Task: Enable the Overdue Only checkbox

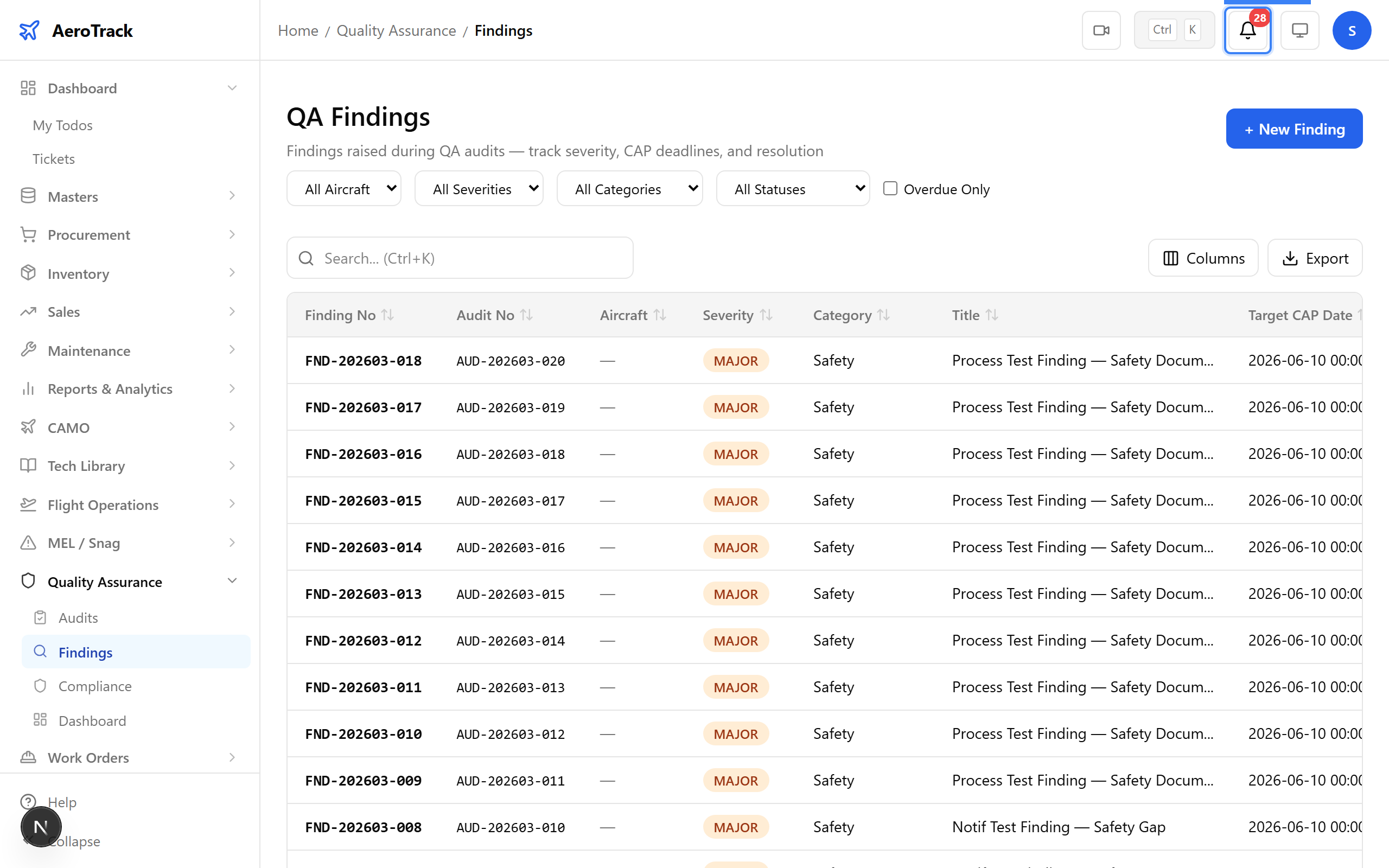Action: coord(890,188)
